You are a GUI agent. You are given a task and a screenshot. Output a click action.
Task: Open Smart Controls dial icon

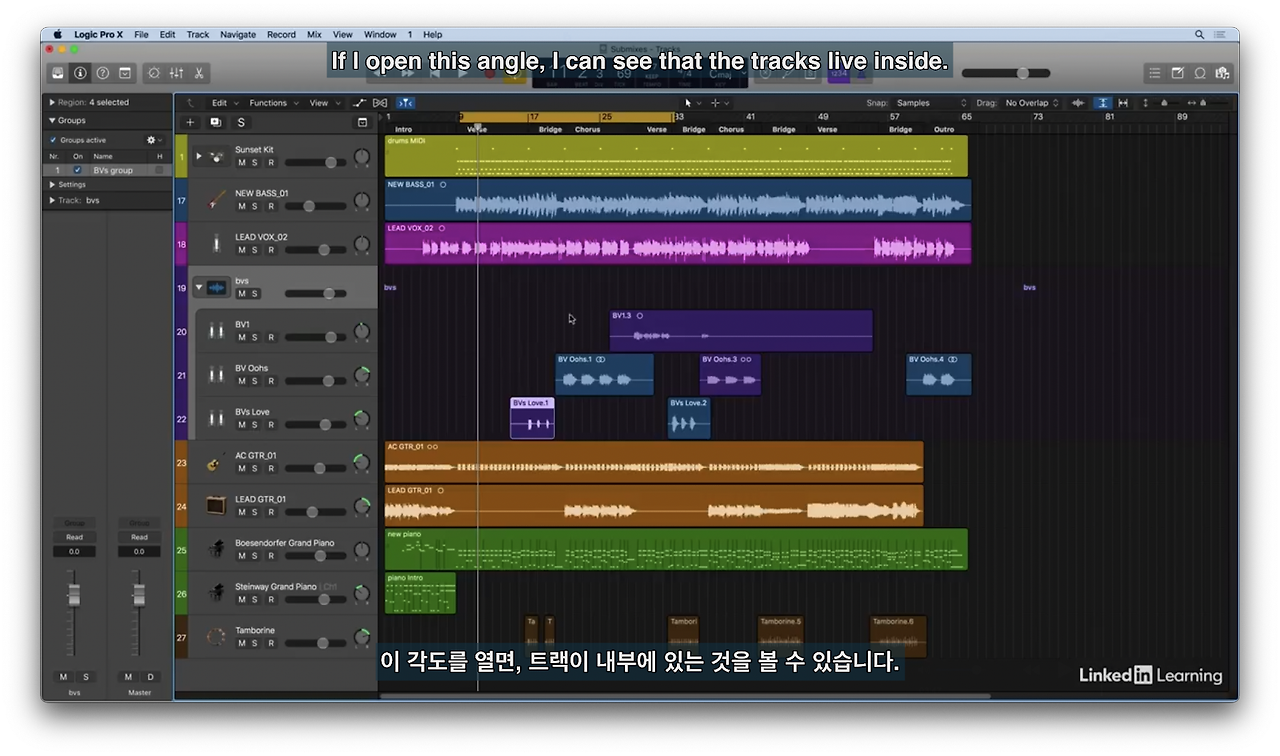[x=154, y=73]
